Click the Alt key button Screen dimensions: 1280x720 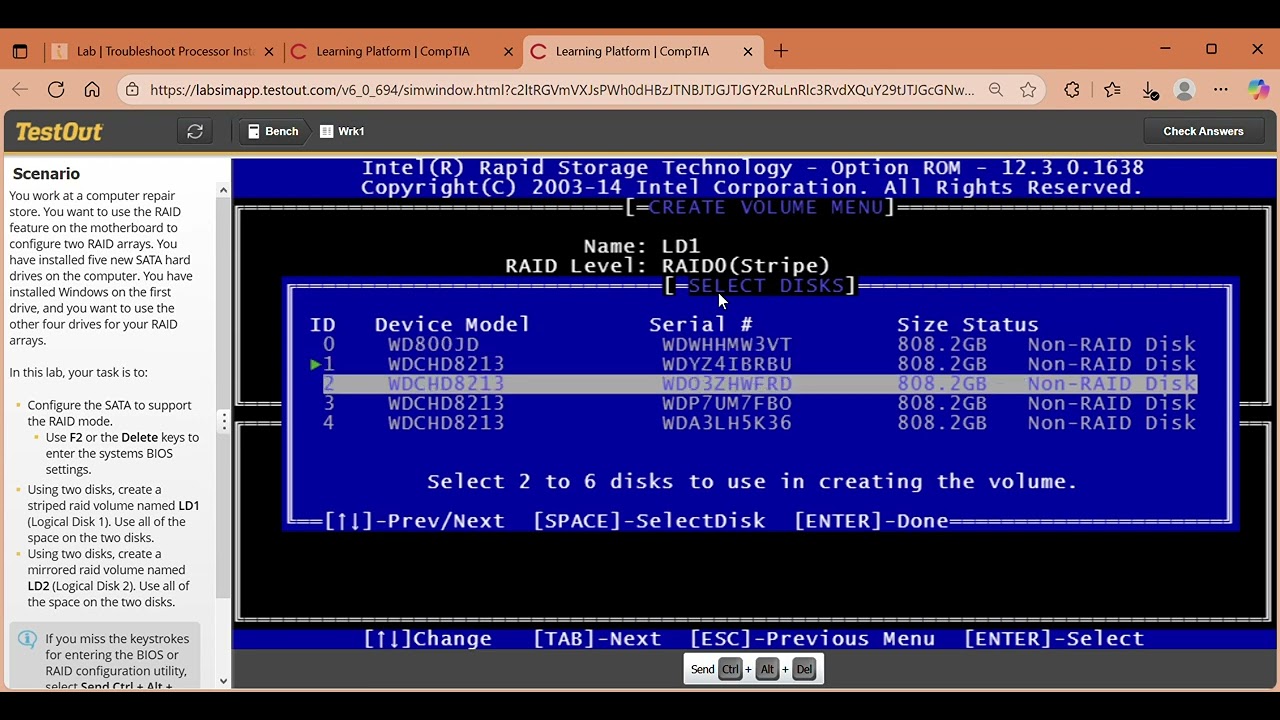point(767,670)
